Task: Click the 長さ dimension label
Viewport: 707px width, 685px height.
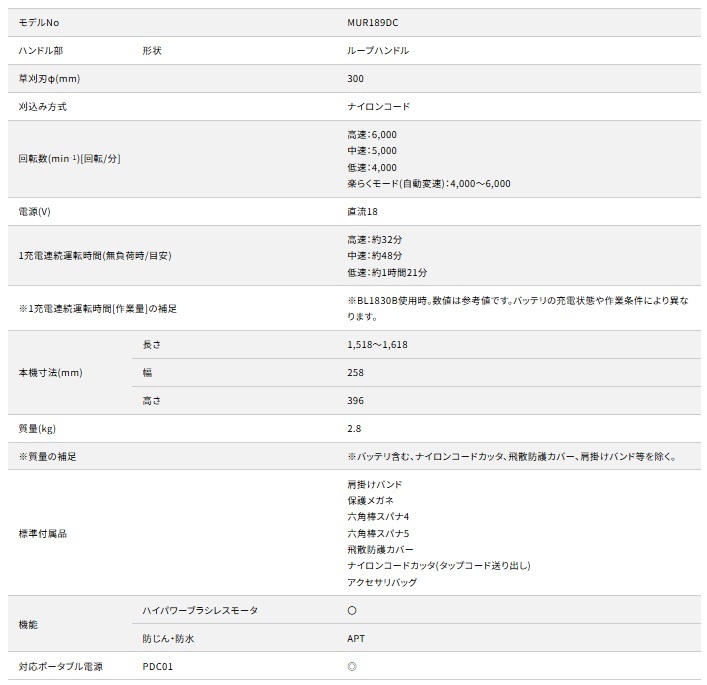Action: tap(152, 345)
